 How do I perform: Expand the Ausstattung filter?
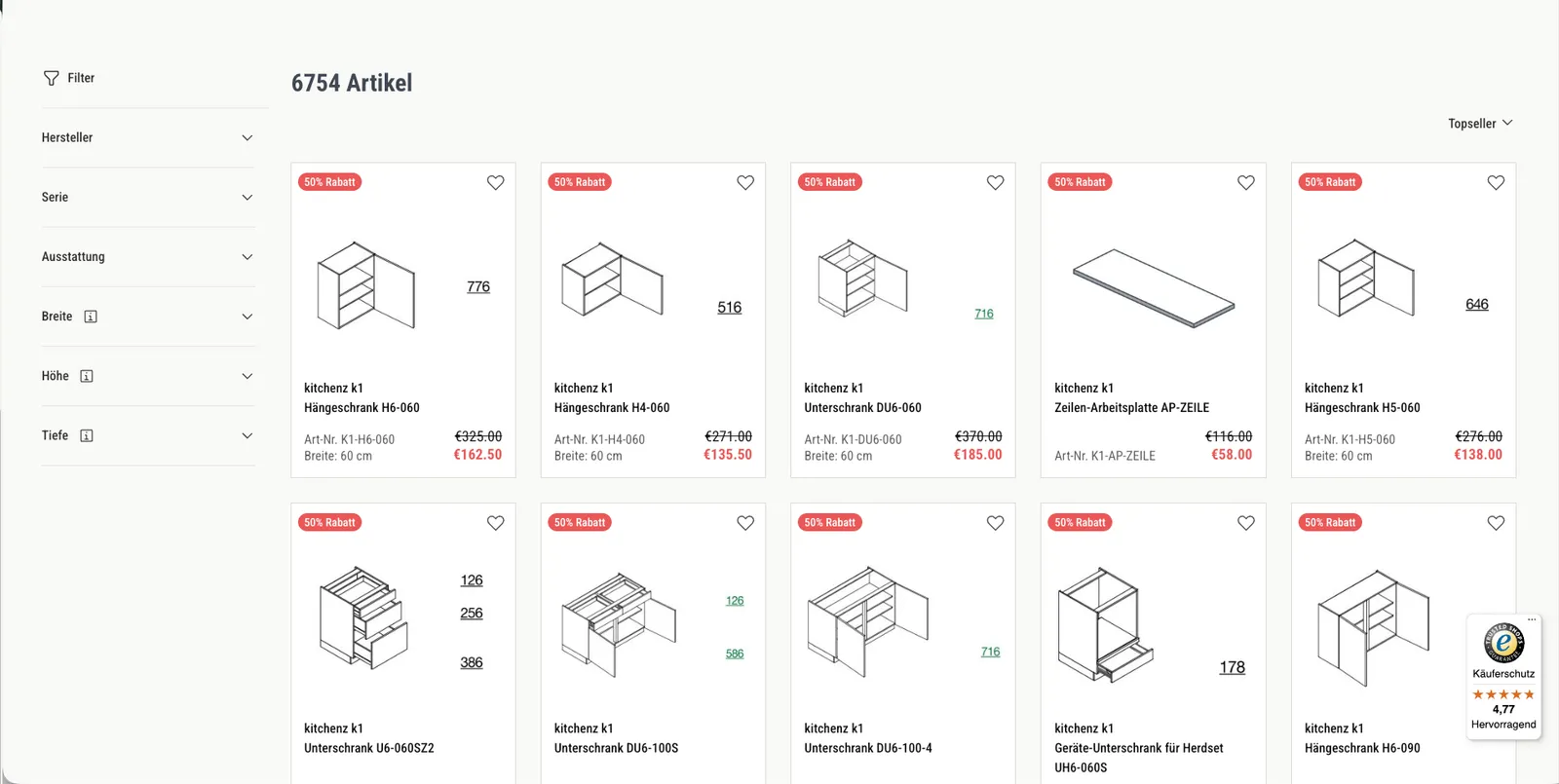pyautogui.click(x=147, y=256)
